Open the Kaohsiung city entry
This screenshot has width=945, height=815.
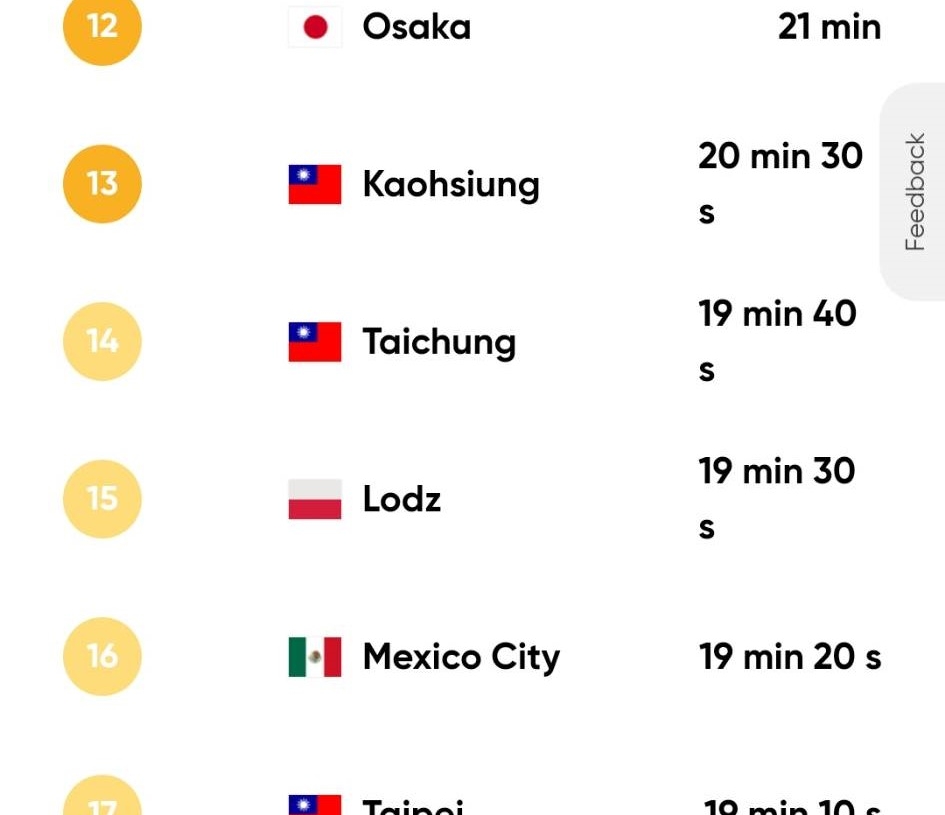pos(451,185)
